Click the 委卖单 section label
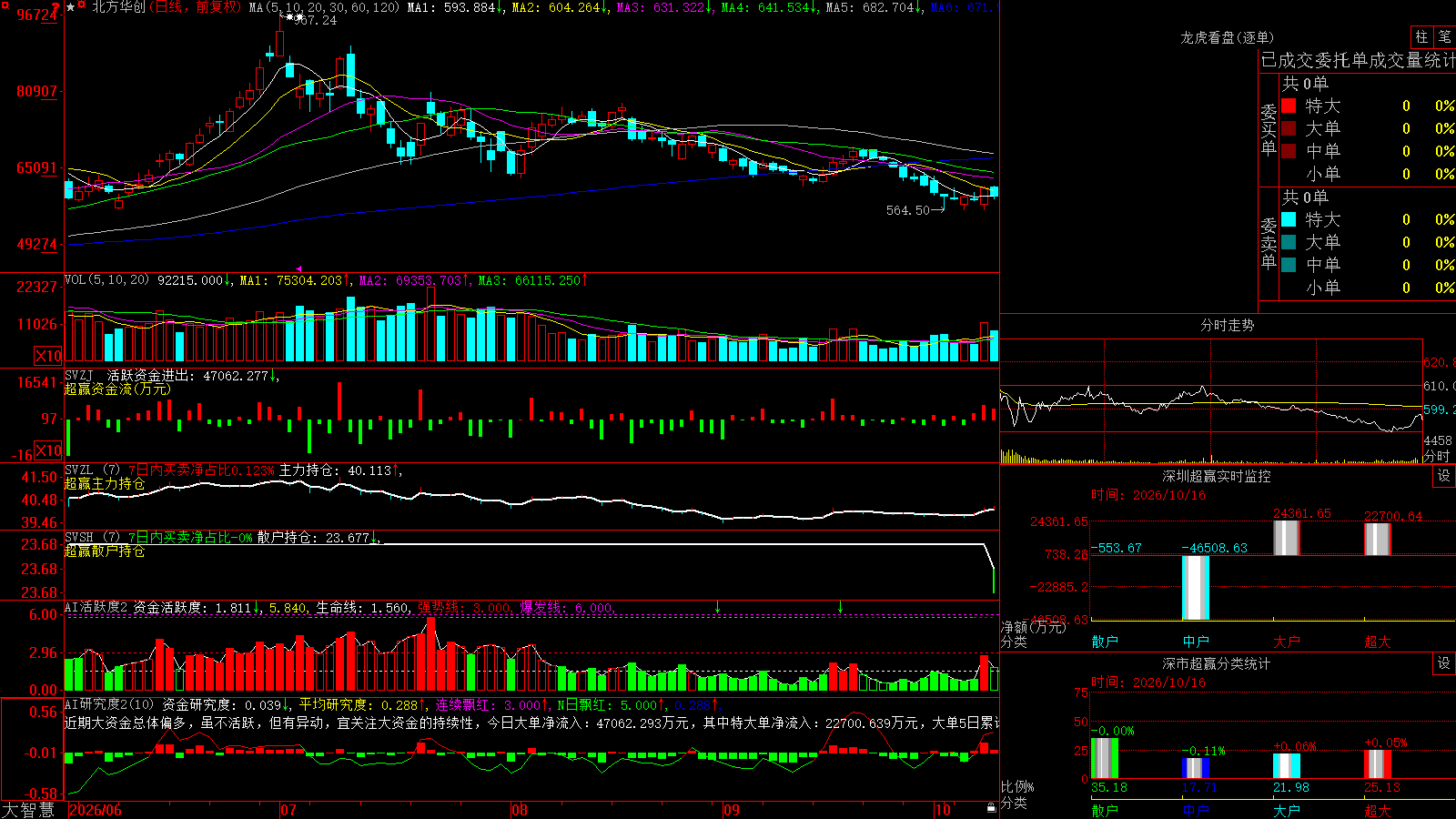Viewport: 1456px width, 819px height. tap(1269, 243)
